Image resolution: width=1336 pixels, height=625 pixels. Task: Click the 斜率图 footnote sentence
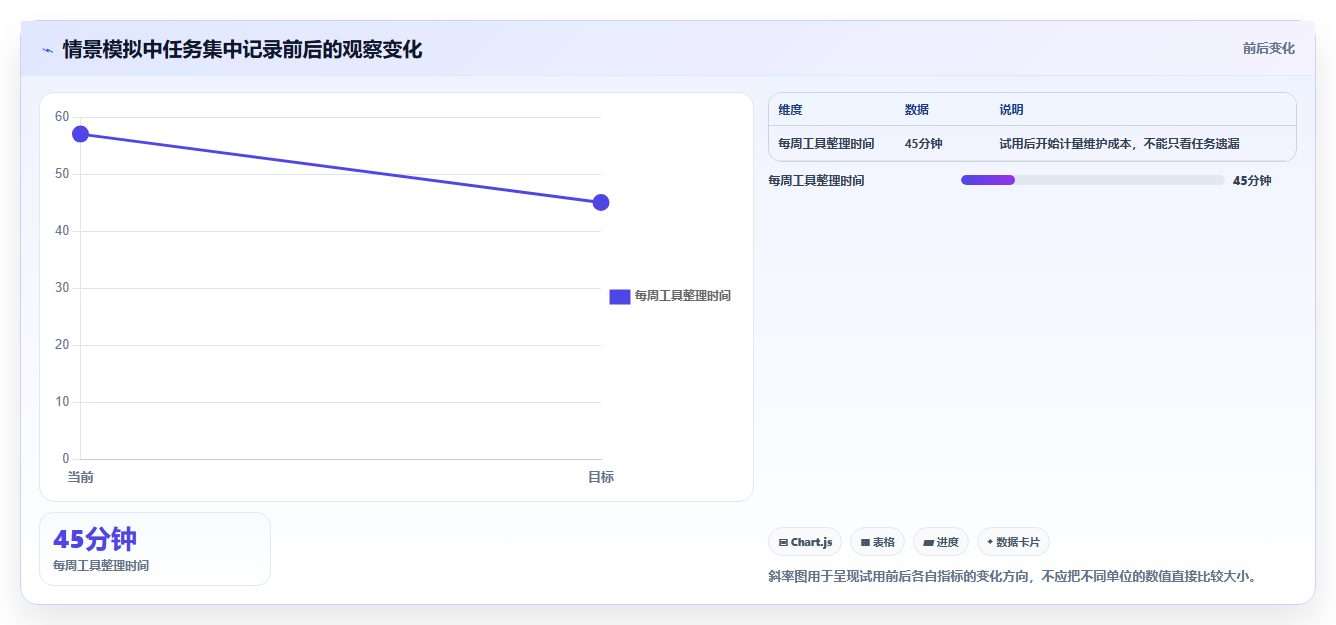click(x=1013, y=576)
